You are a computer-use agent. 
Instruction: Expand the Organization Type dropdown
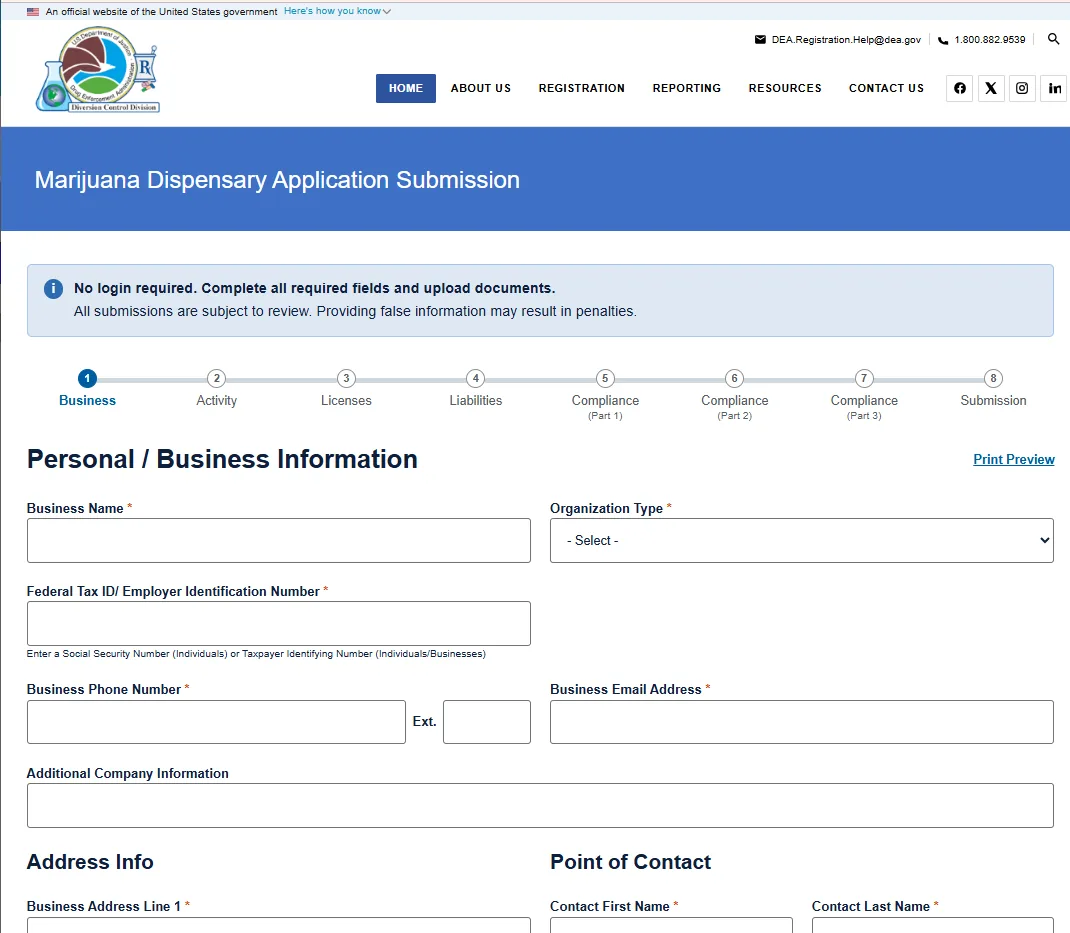tap(802, 541)
